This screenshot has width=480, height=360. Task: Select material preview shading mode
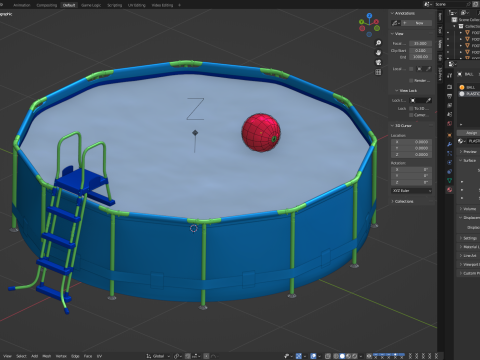348,356
